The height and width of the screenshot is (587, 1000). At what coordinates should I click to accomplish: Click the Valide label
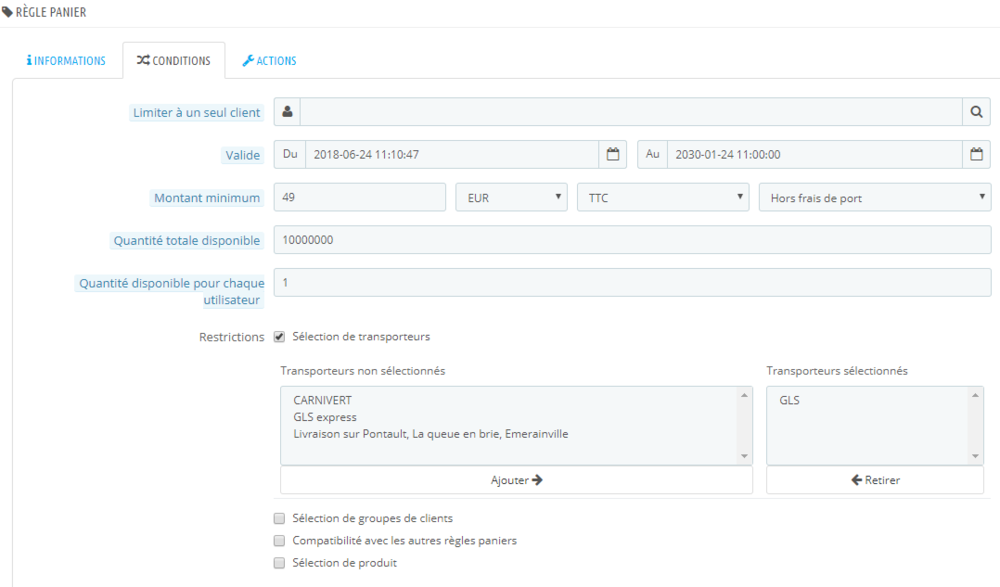242,155
